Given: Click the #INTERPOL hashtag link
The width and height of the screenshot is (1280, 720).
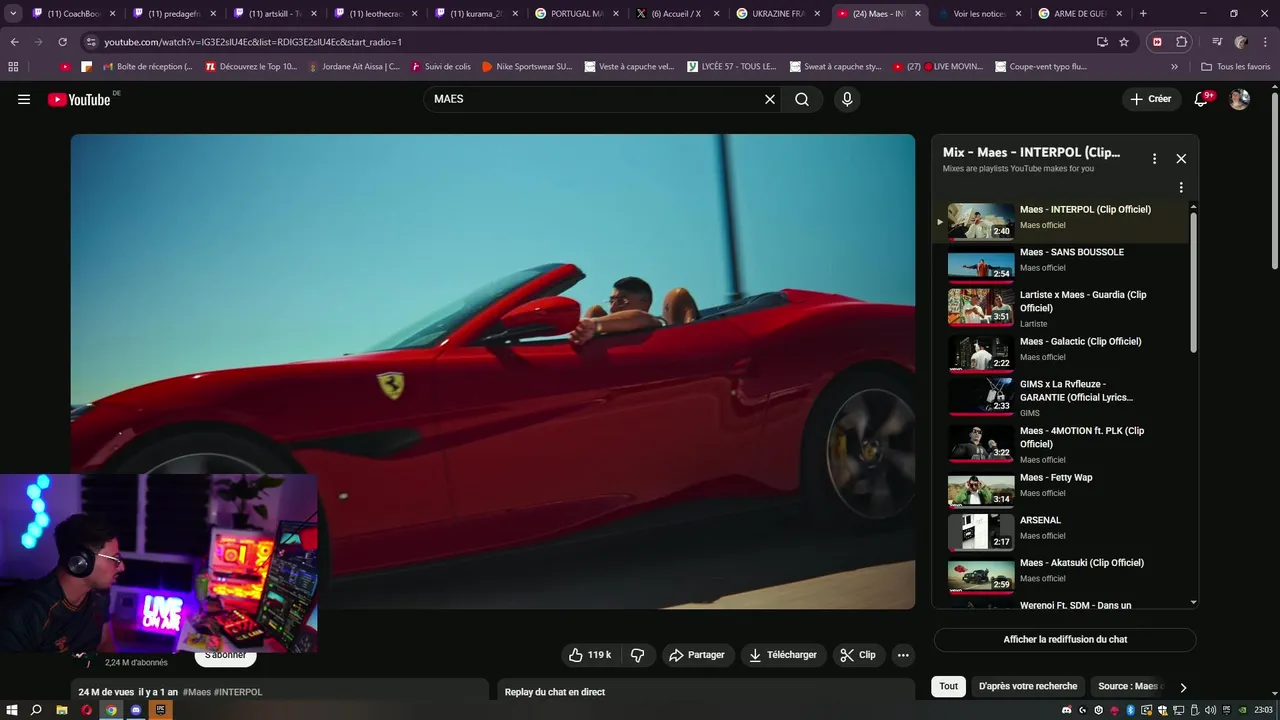Looking at the screenshot, I should point(238,692).
